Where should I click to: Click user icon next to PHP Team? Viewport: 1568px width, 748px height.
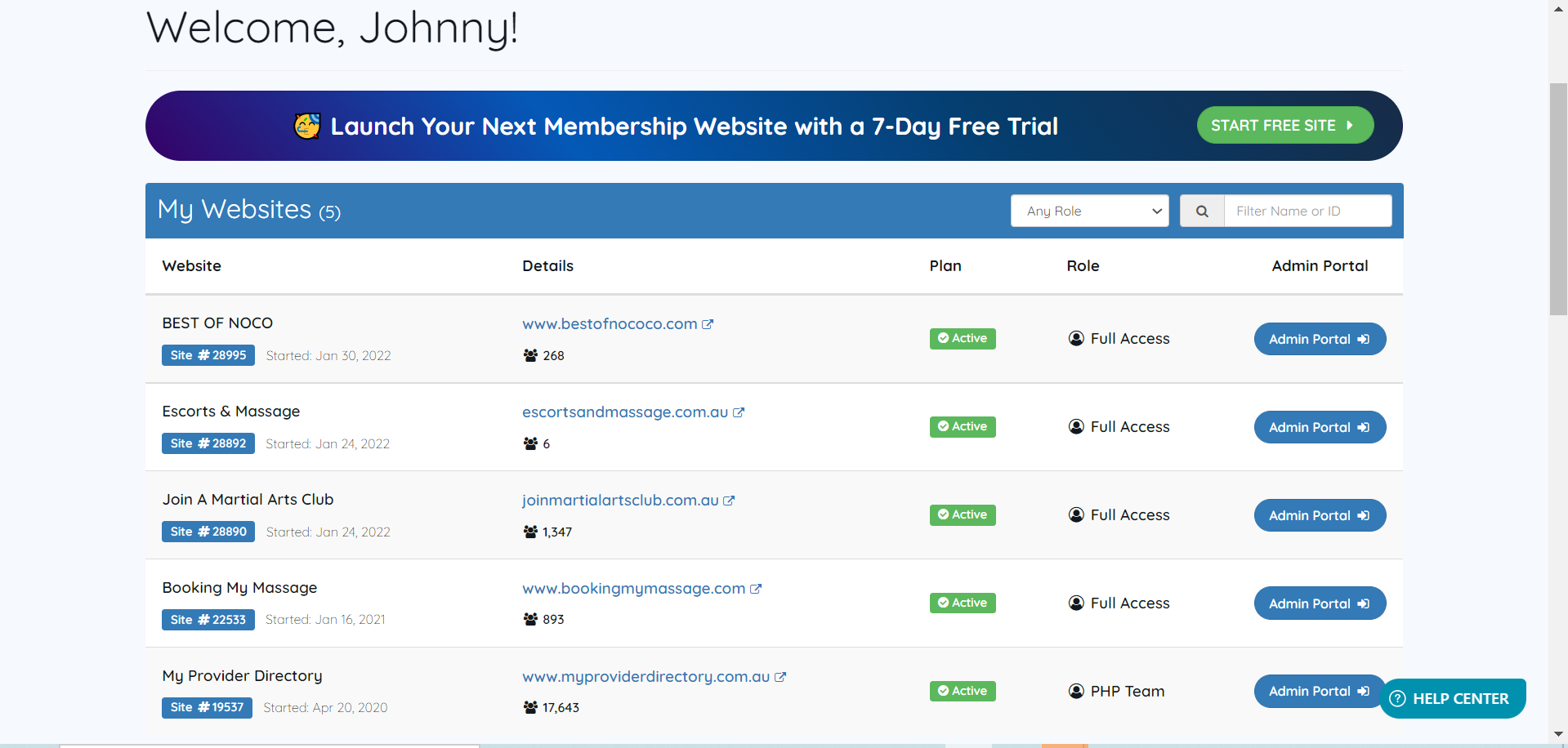coord(1076,691)
